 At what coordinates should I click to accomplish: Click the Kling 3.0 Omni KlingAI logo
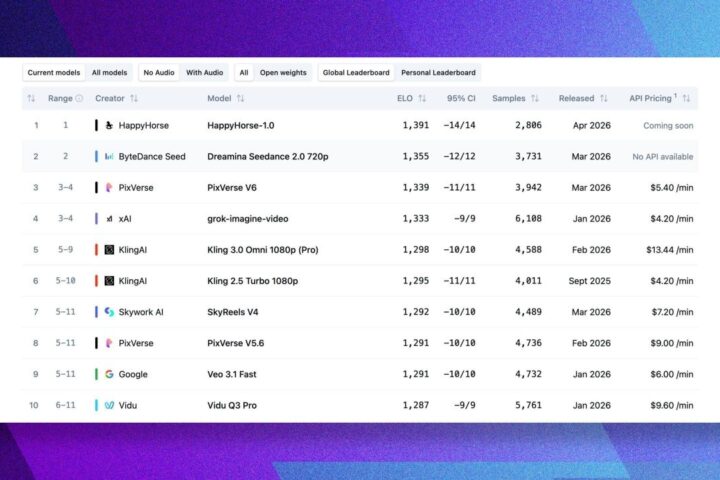(109, 250)
